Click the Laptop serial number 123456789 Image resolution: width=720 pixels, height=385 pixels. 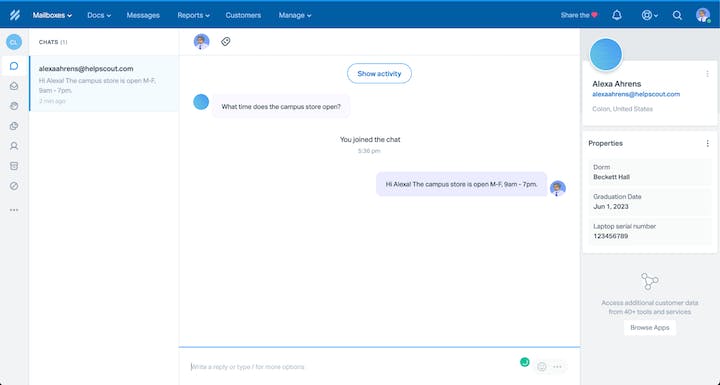(650, 231)
